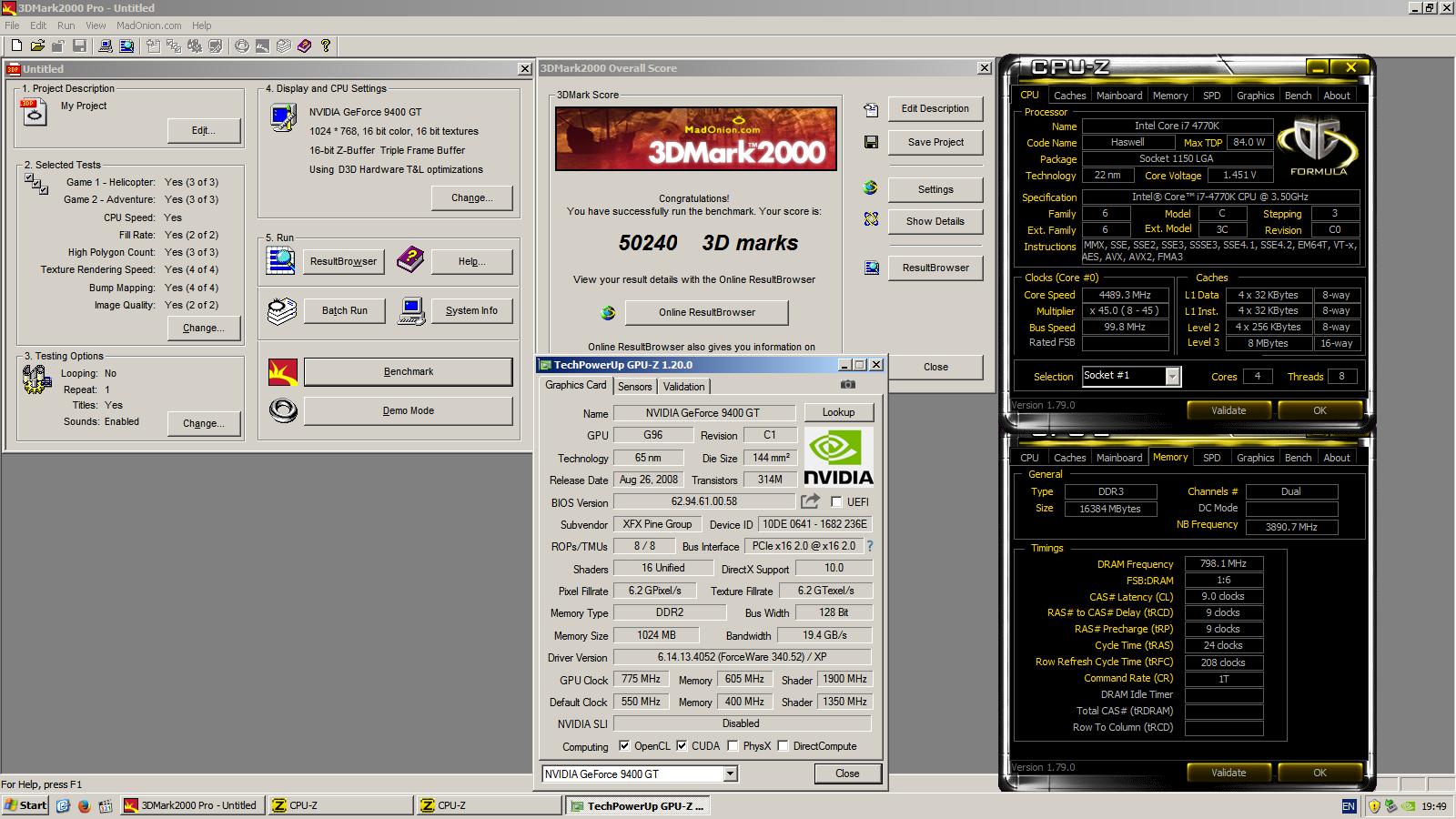The image size is (1456, 819).
Task: Switch to TechPowerUp GPU-Z taskbar button
Action: 637,806
